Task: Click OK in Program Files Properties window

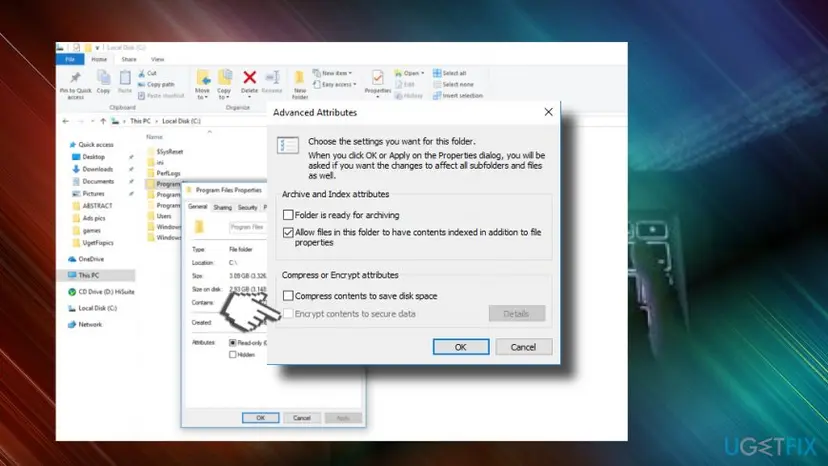Action: tap(260, 418)
